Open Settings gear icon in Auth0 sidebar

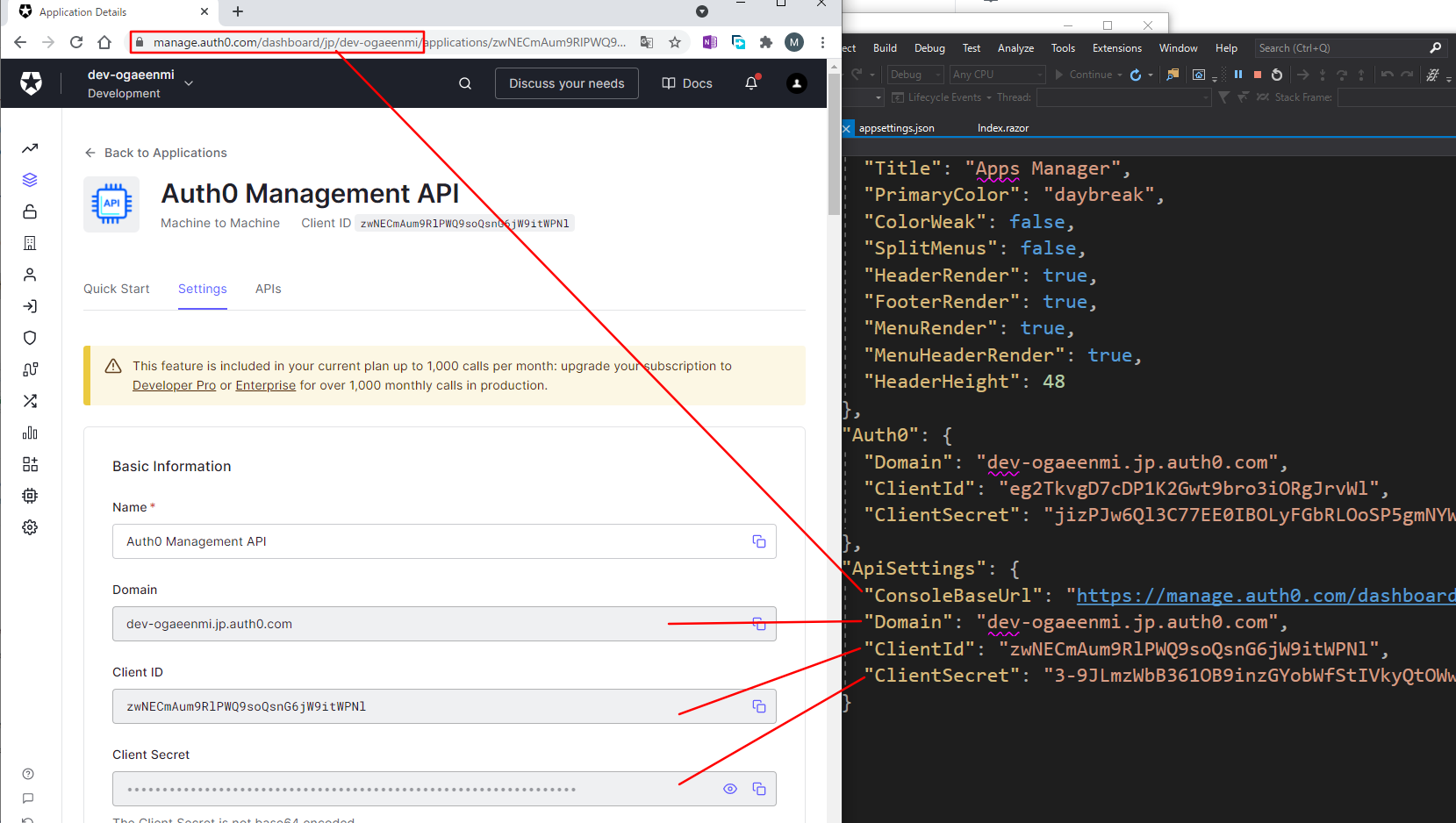(30, 527)
